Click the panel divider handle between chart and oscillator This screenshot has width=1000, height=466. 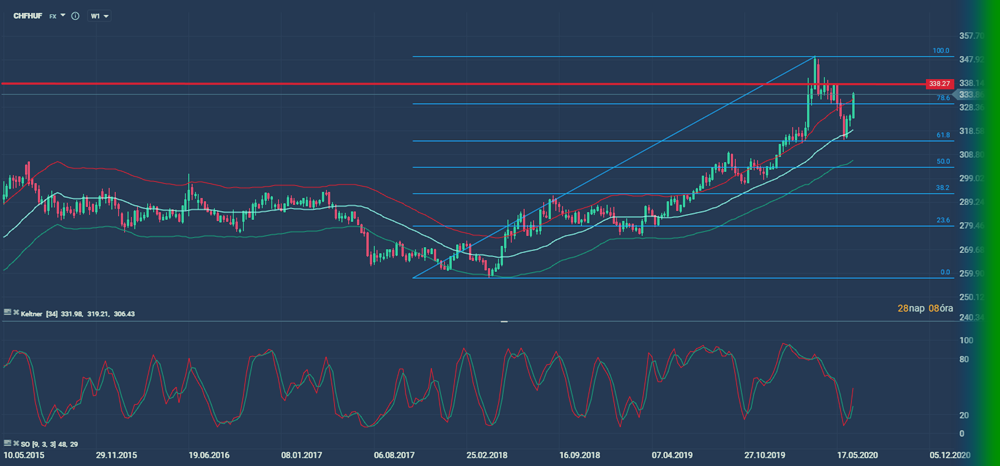(503, 322)
